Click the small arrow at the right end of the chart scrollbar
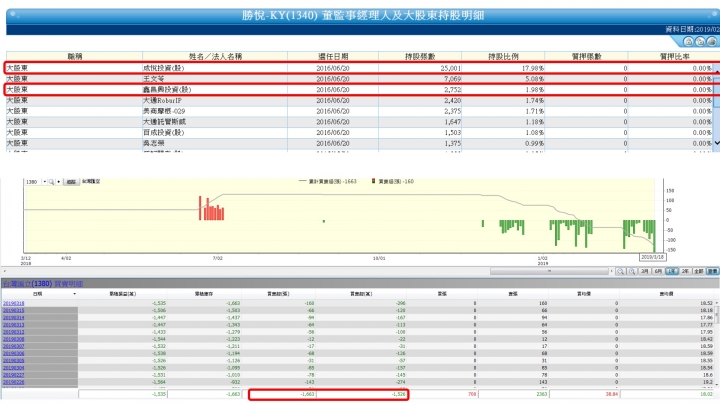Screen dimensions: 720x405 612,271
